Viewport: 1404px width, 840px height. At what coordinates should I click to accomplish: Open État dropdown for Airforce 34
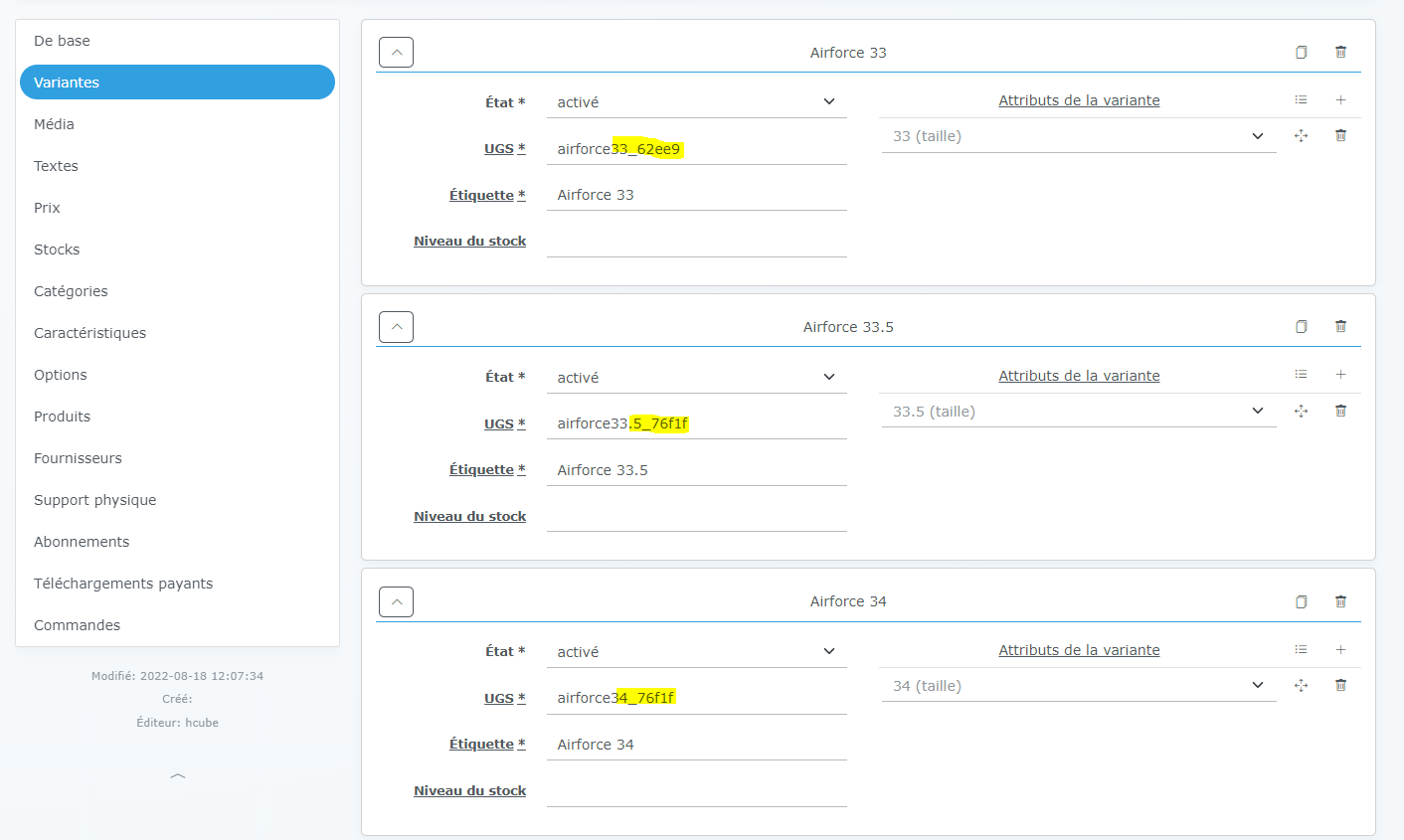point(697,652)
